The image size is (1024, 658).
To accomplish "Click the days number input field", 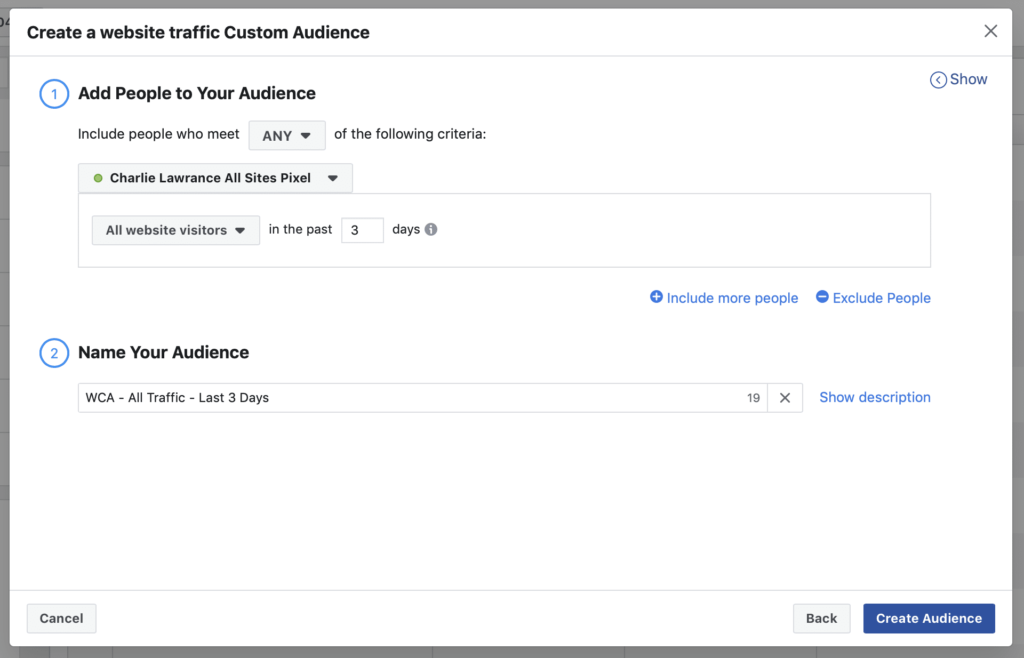I will (362, 230).
